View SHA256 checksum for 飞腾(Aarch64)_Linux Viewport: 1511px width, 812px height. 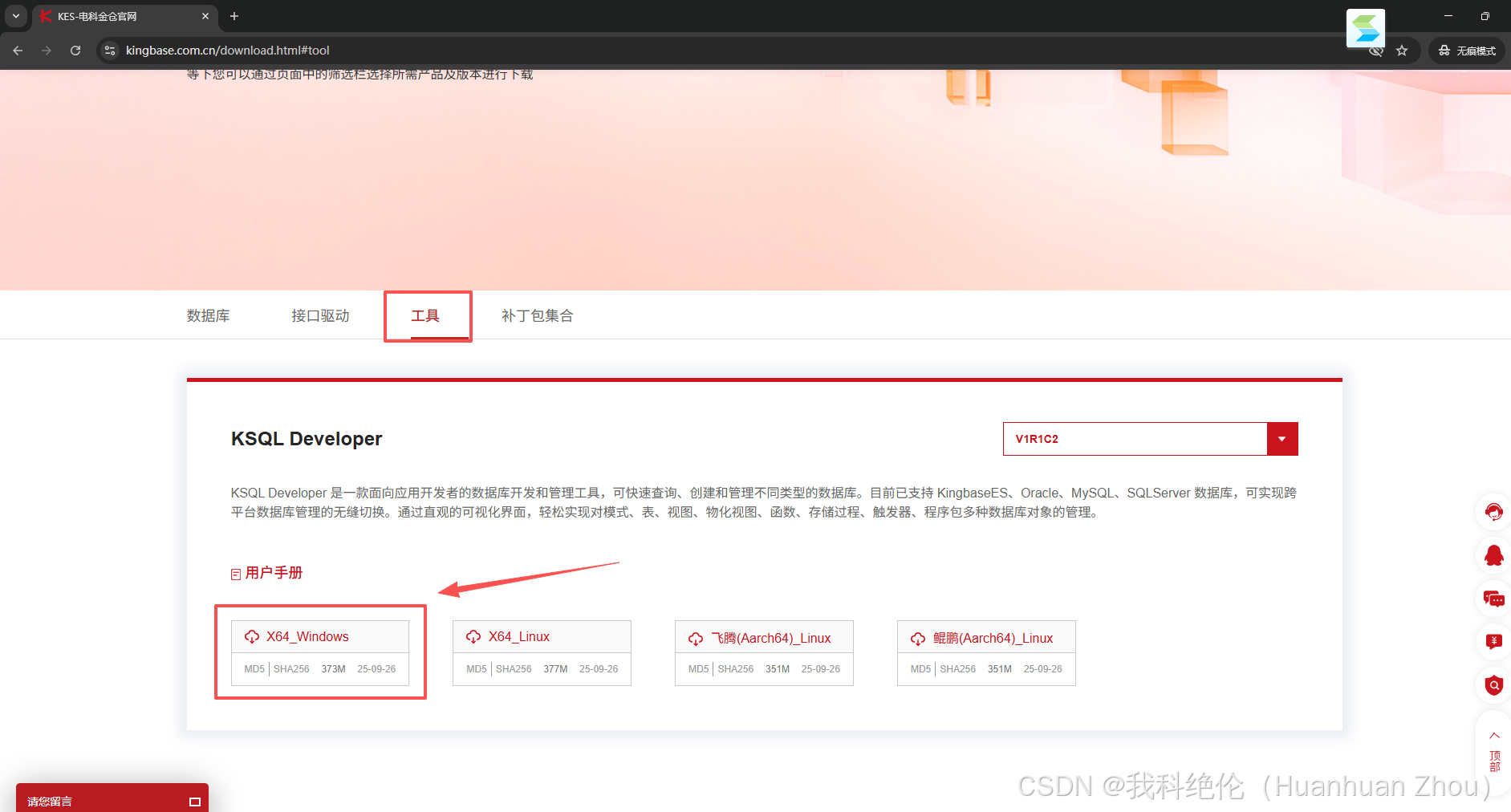(736, 669)
